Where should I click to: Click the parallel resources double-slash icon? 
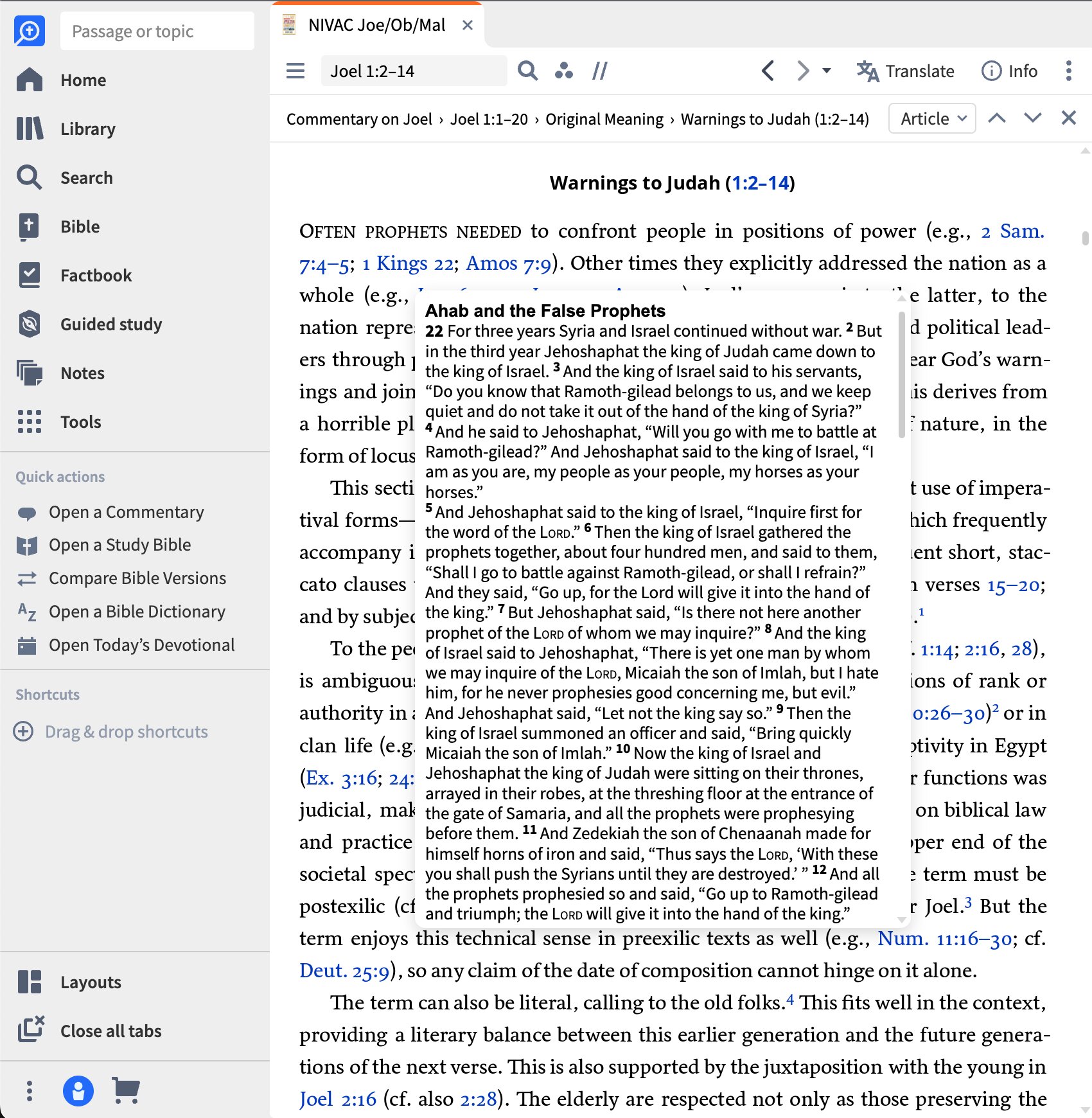click(599, 71)
